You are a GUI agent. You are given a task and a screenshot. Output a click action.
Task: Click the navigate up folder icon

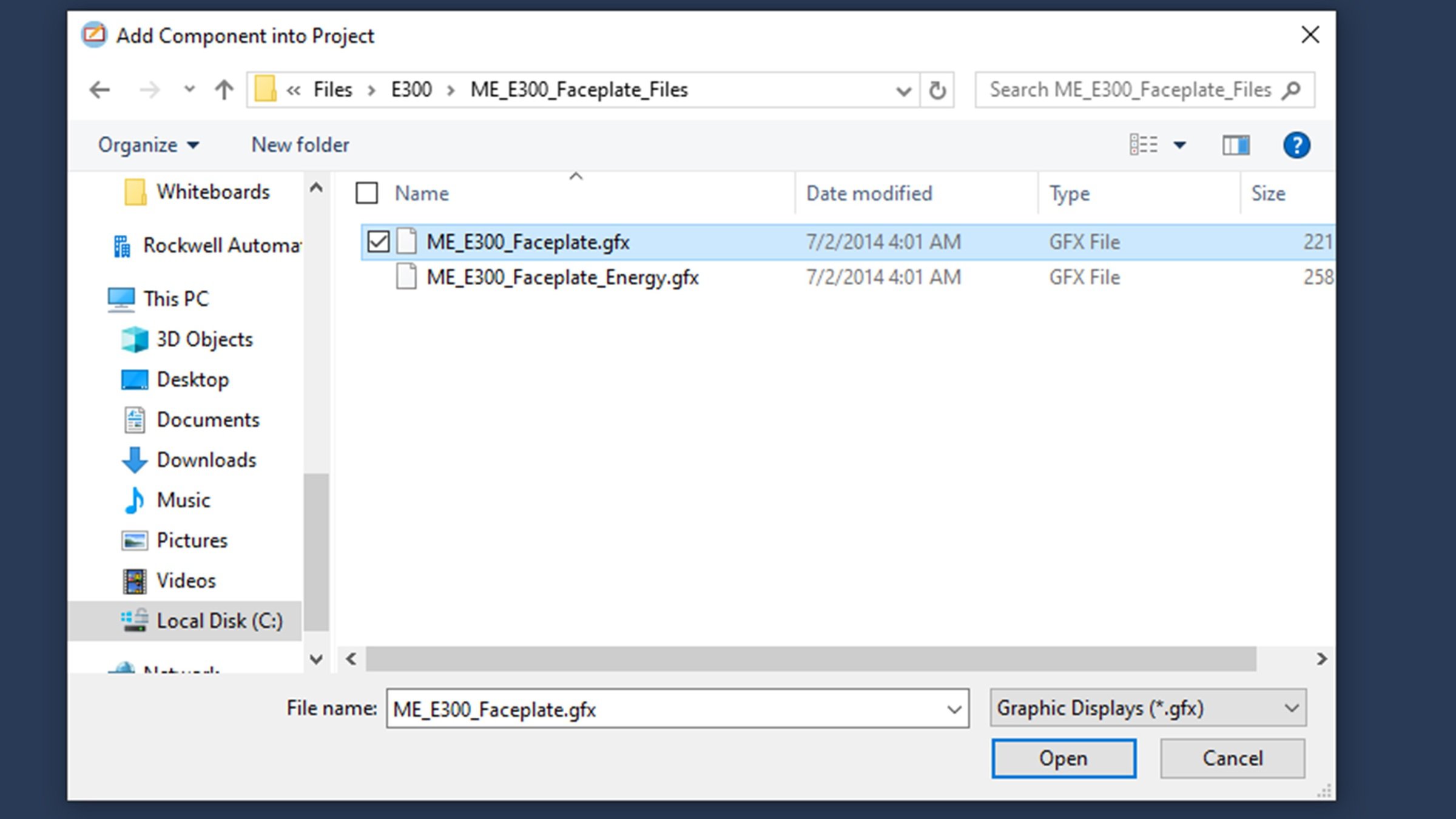(x=224, y=89)
